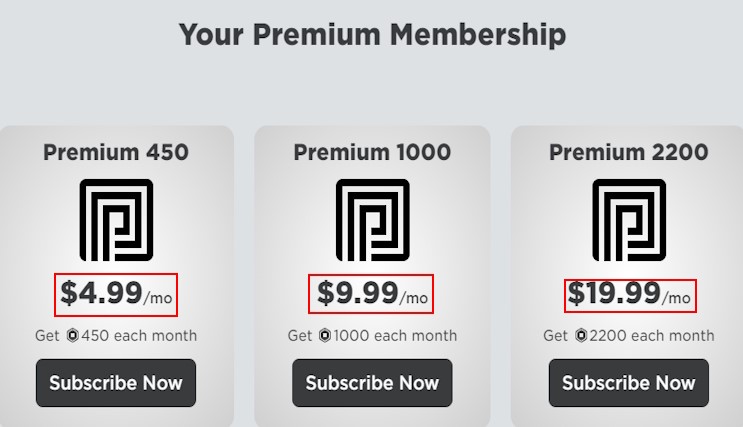Image resolution: width=743 pixels, height=427 pixels.
Task: Click the /mo text next to $19.99
Action: pos(677,298)
